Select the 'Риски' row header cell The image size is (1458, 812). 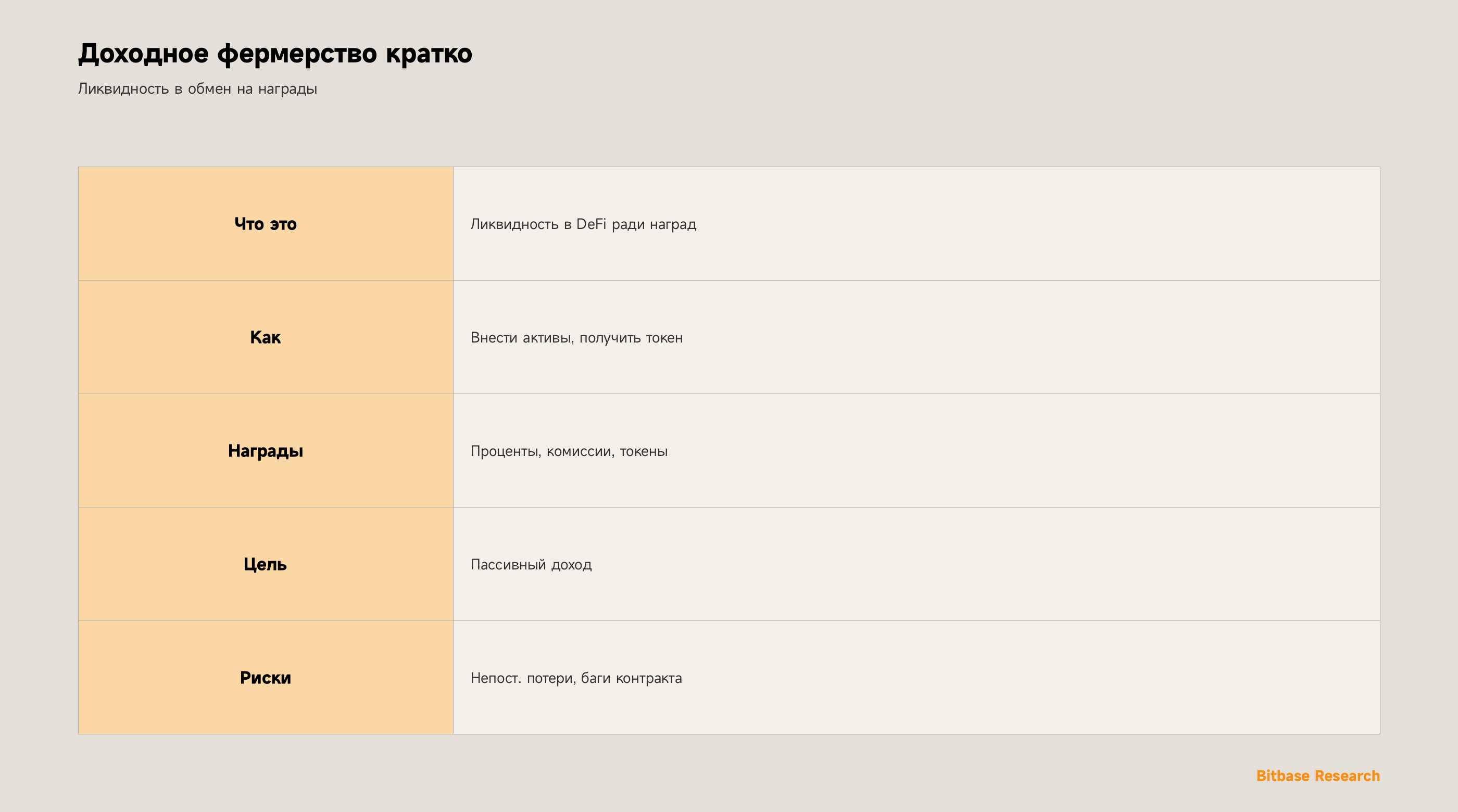click(266, 677)
